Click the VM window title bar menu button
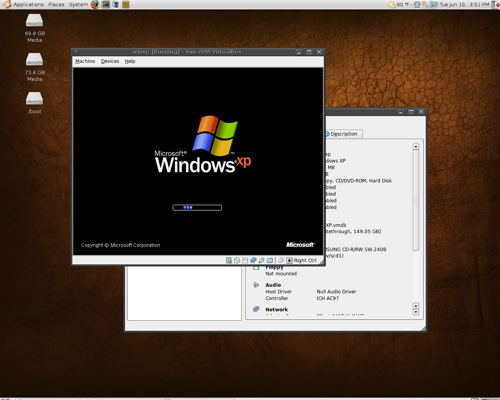 [76, 52]
